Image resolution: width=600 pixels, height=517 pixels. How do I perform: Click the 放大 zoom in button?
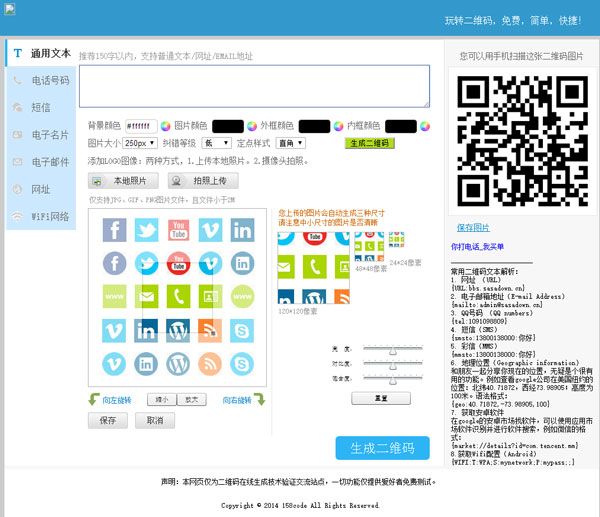[x=192, y=400]
